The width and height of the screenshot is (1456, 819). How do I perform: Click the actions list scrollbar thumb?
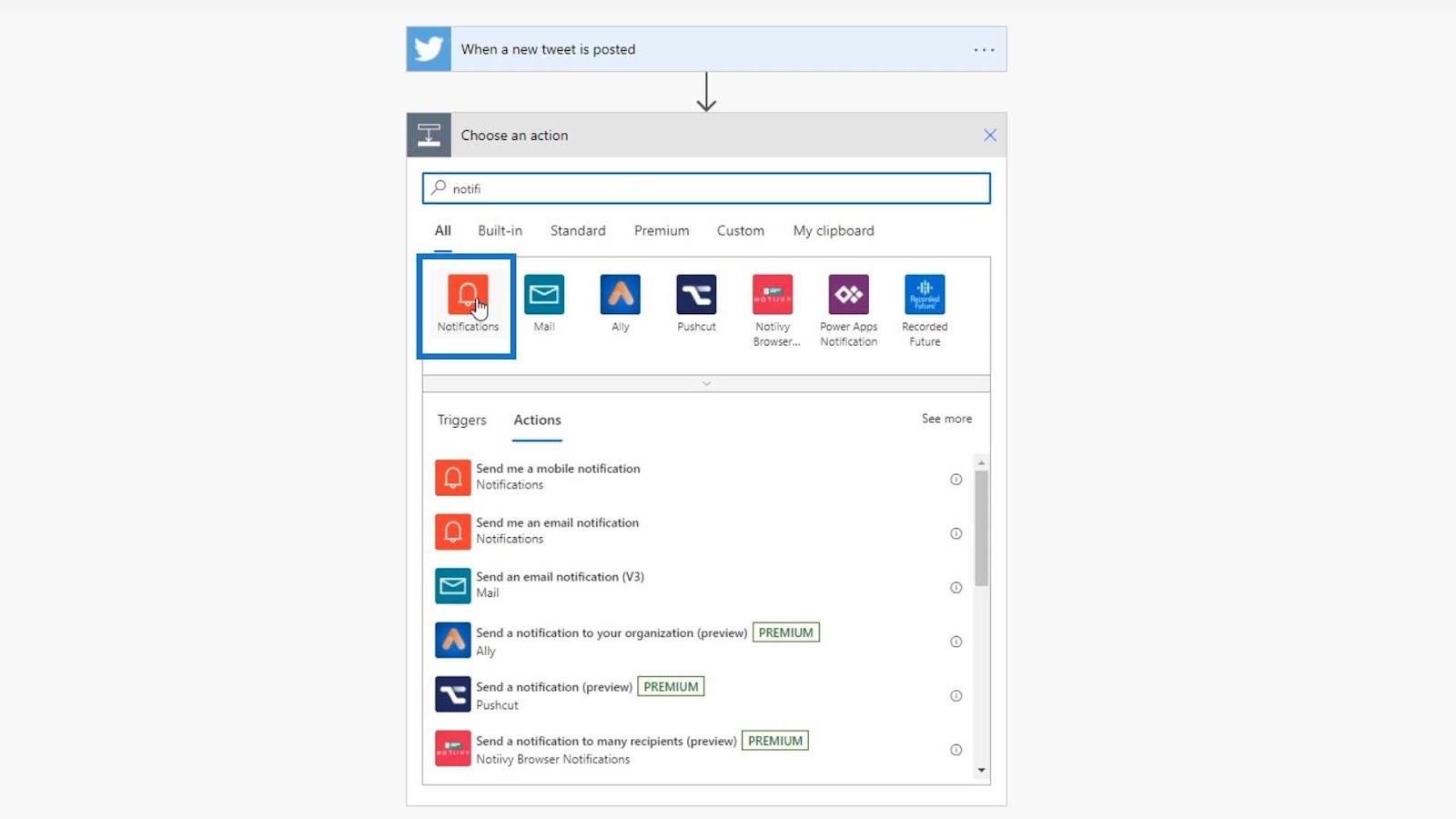[981, 528]
